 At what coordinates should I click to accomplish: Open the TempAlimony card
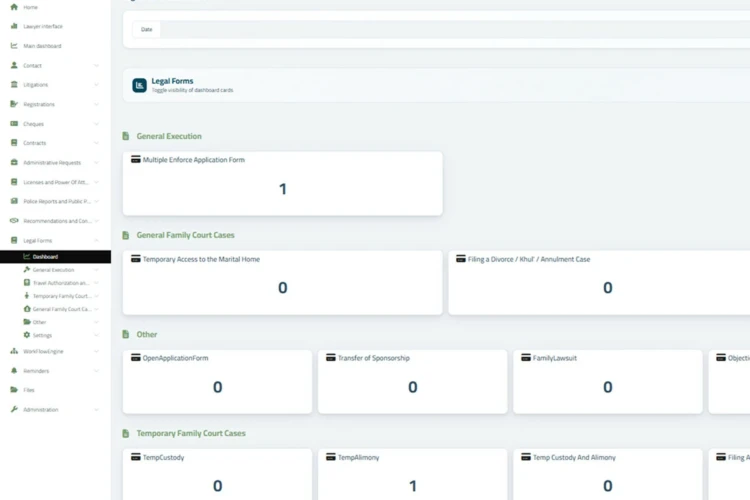[x=412, y=475]
